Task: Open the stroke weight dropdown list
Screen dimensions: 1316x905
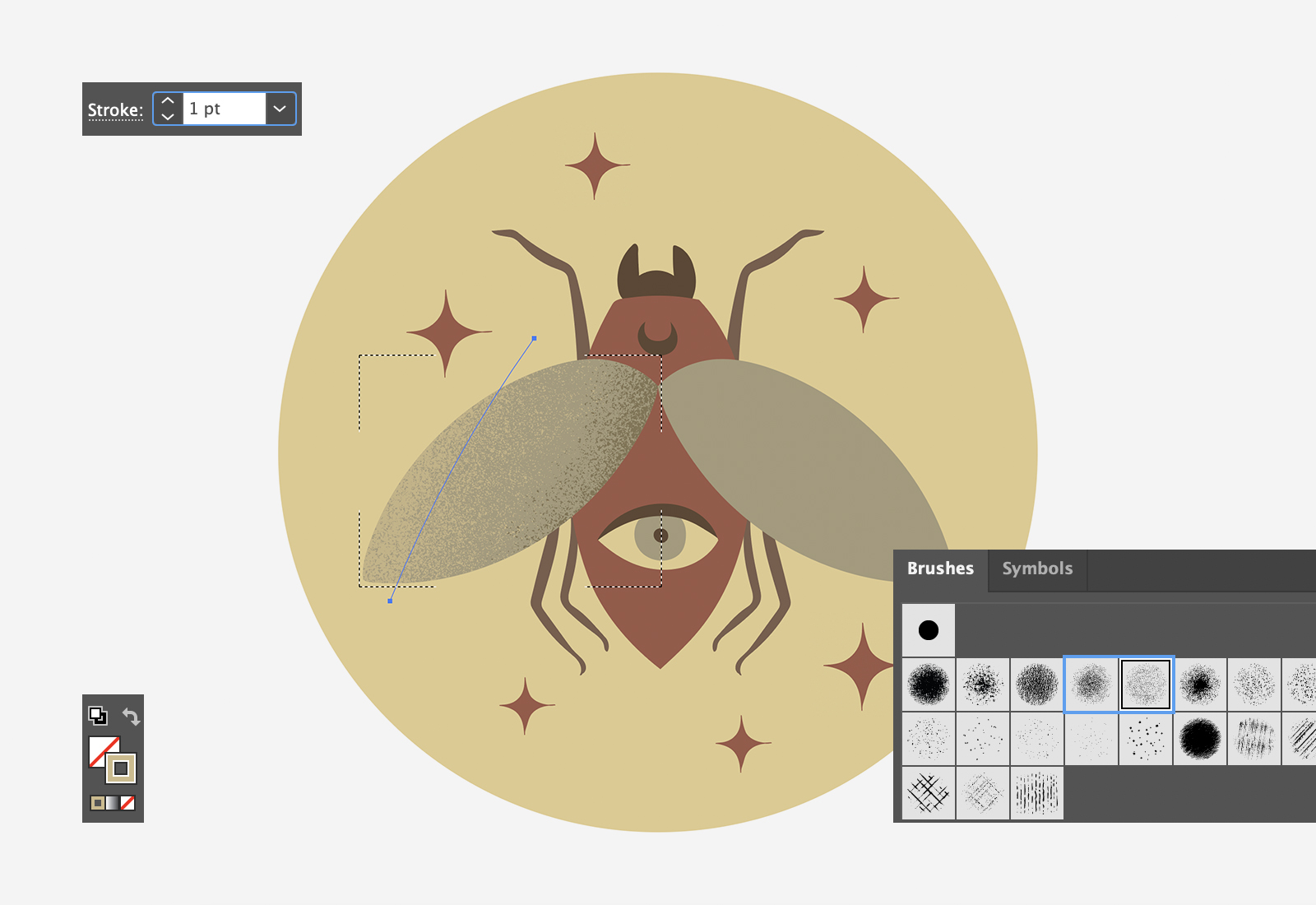Action: click(x=280, y=109)
